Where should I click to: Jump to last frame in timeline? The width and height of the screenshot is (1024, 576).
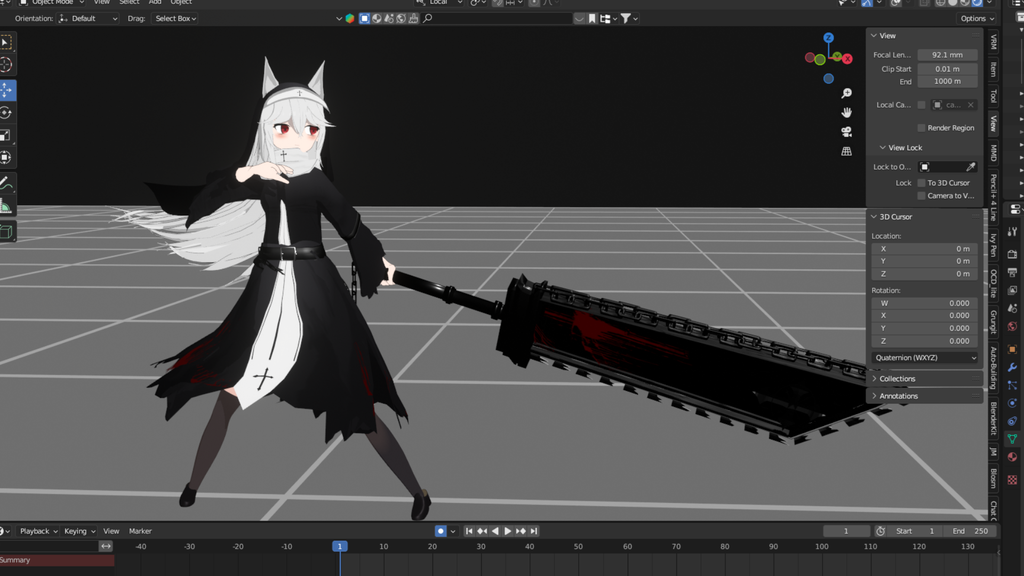[534, 531]
